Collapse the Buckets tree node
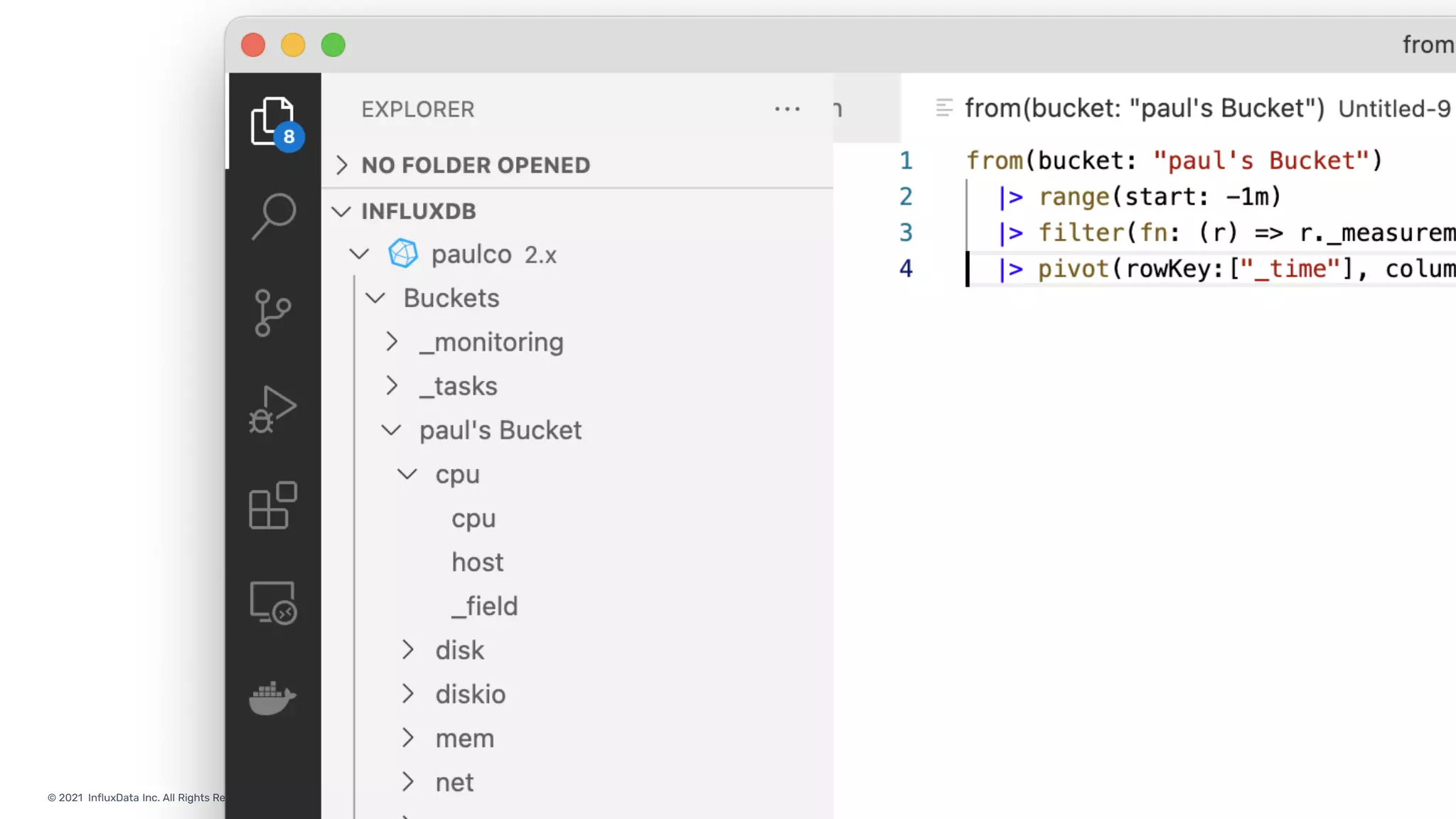 click(451, 298)
